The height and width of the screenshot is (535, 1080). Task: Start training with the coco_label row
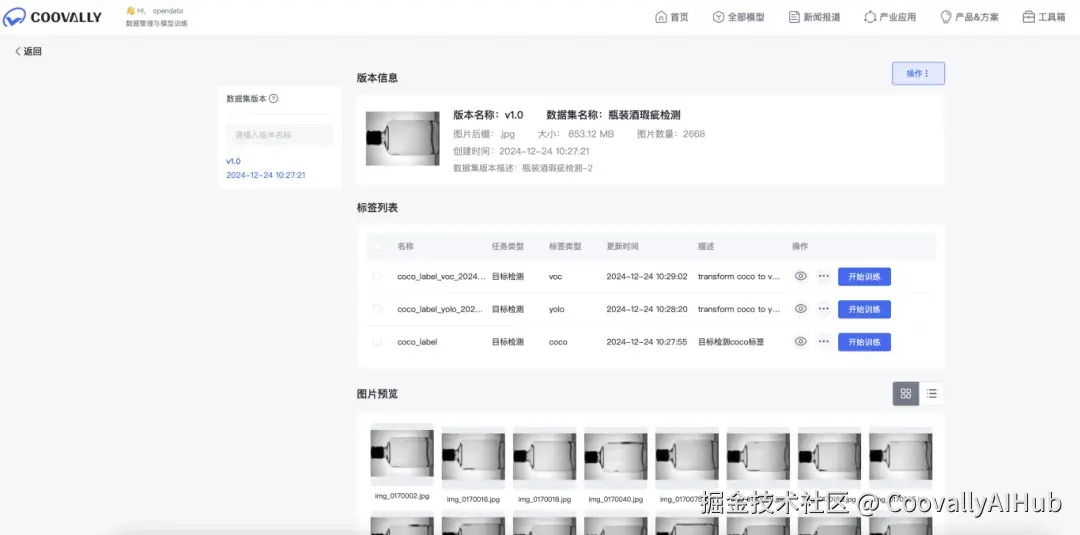pos(864,342)
